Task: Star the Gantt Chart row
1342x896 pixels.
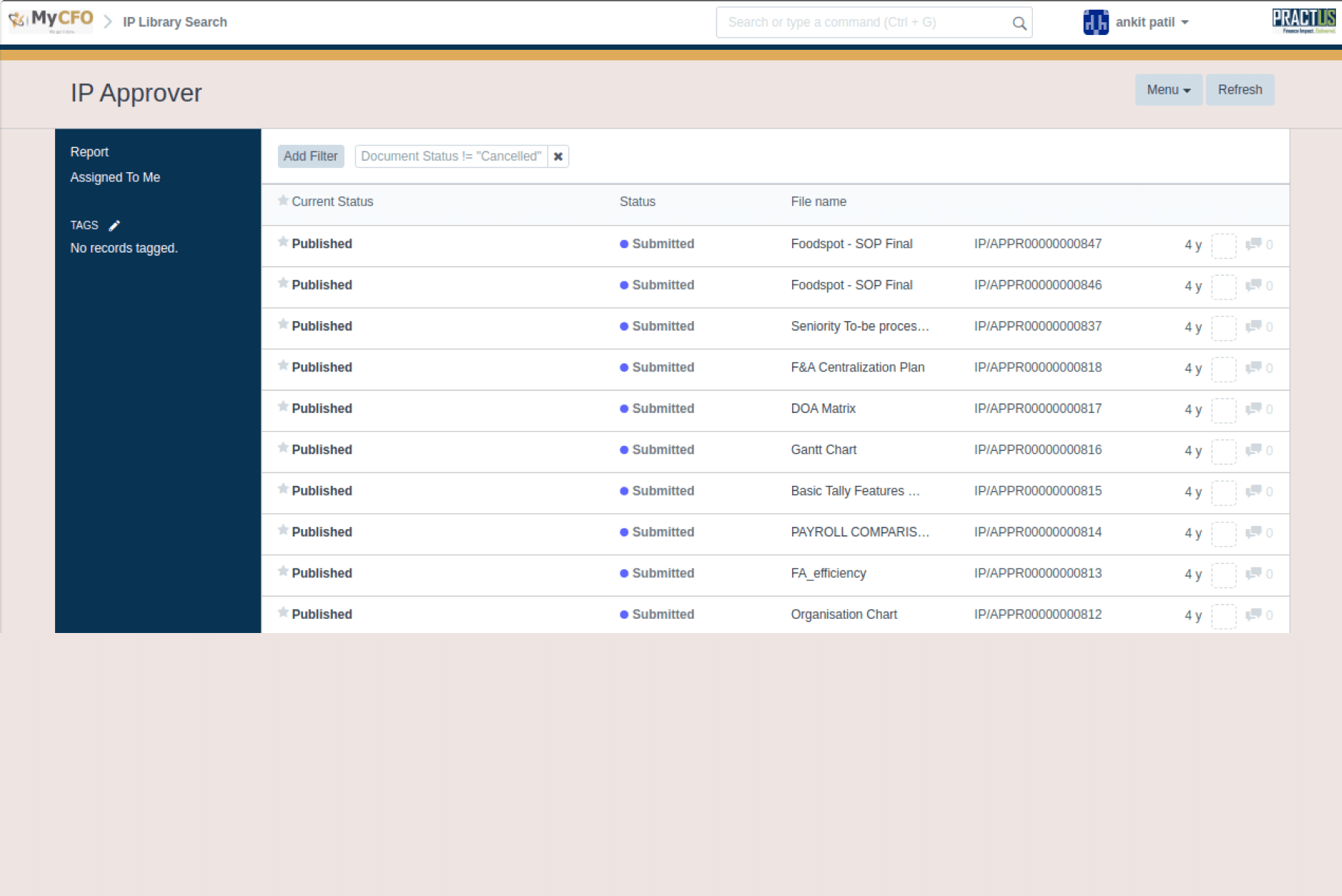Action: tap(283, 448)
